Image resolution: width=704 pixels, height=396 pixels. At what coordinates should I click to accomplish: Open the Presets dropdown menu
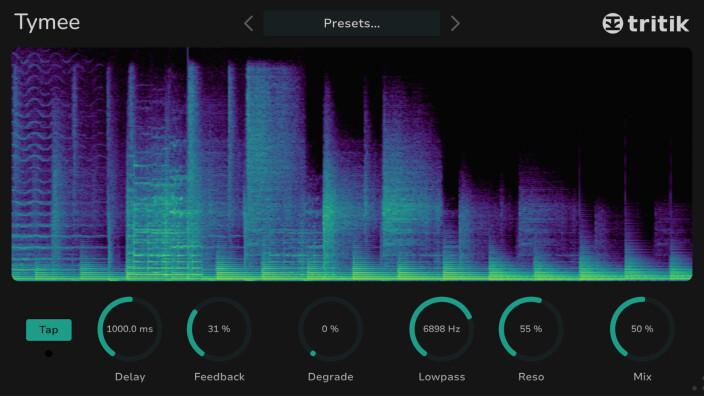(x=352, y=23)
